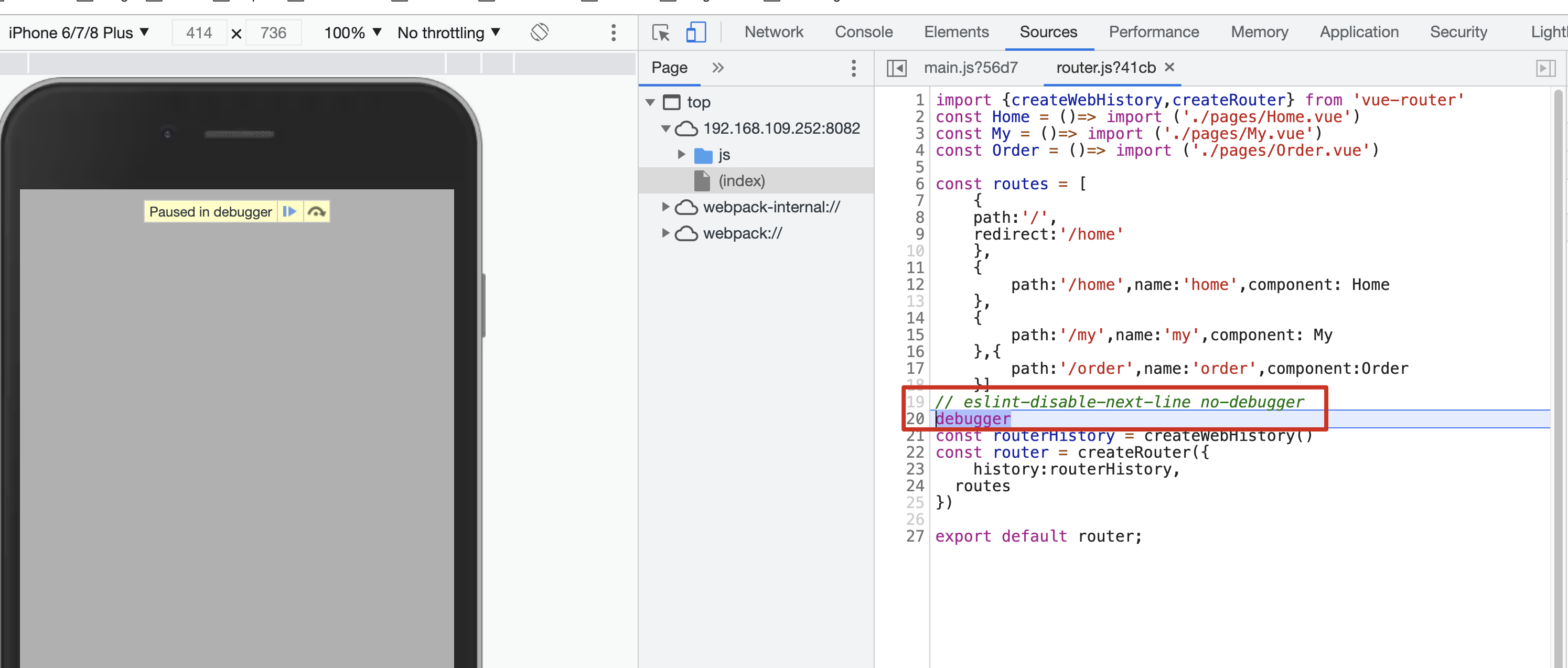Open the 100% zoom dropdown
The height and width of the screenshot is (668, 1568).
pos(352,32)
